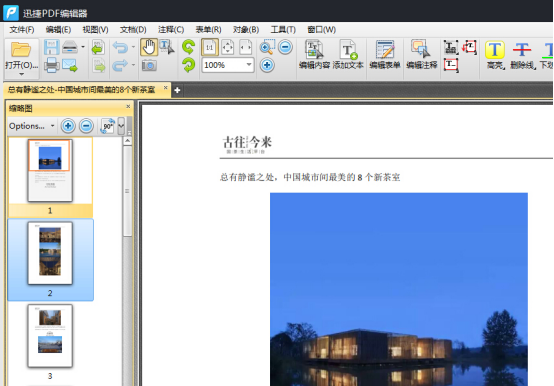Click the 编辑注释 tool

point(422,54)
